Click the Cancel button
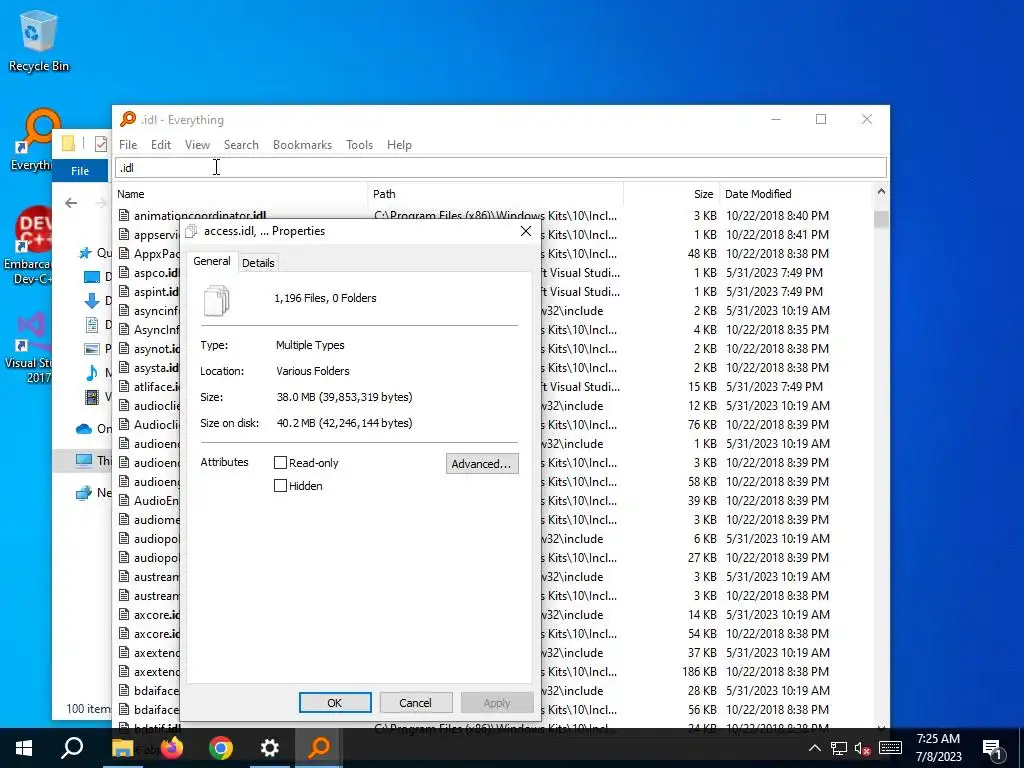Image resolution: width=1024 pixels, height=768 pixels. pyautogui.click(x=415, y=703)
